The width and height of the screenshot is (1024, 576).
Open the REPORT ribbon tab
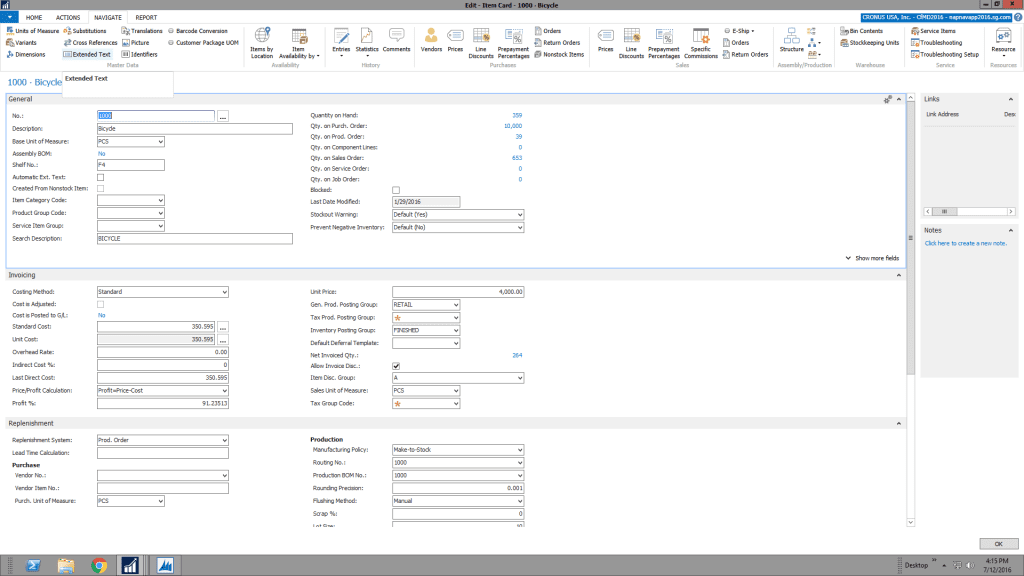146,18
